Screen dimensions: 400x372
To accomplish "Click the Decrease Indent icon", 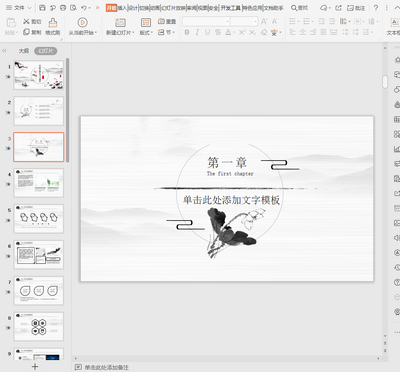I will [322, 22].
